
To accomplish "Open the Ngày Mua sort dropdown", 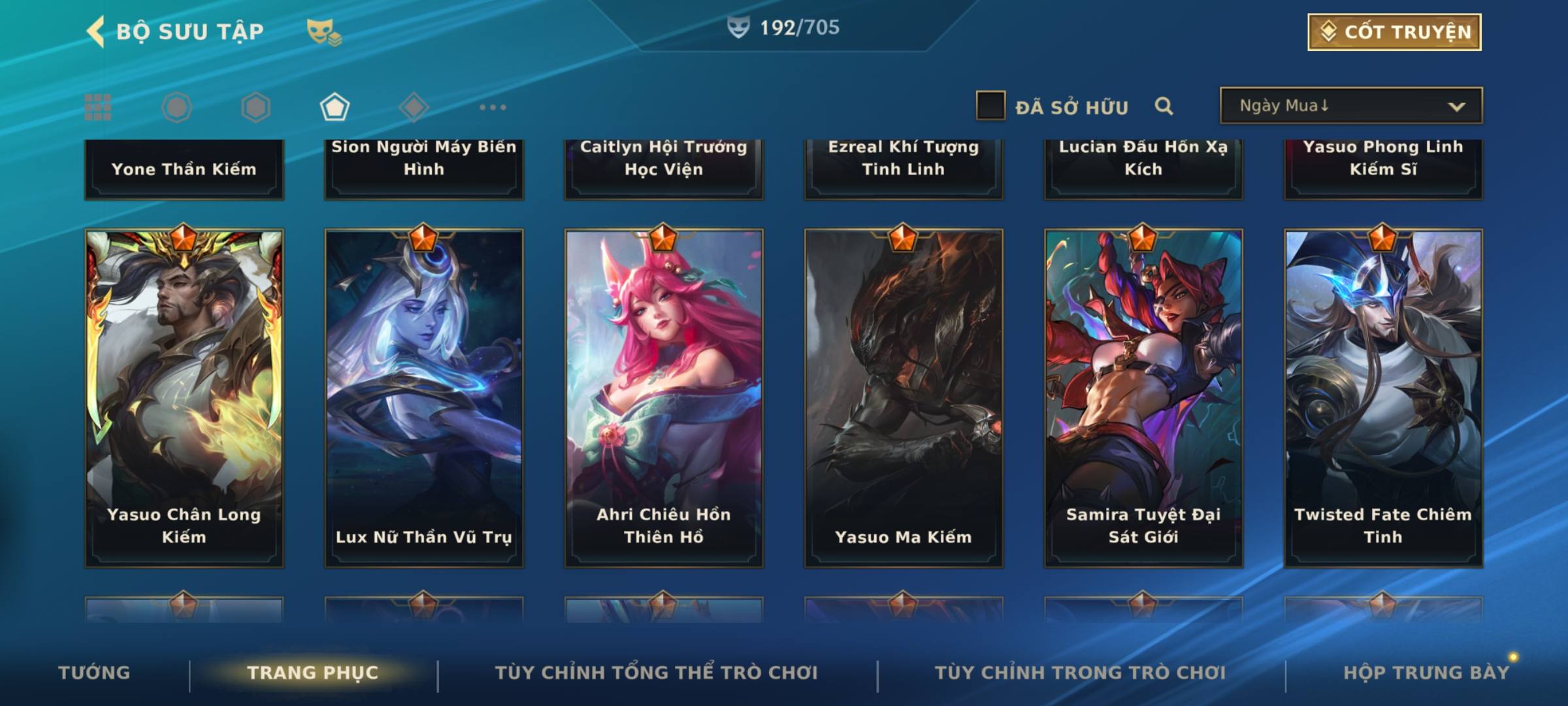I will click(x=1351, y=105).
